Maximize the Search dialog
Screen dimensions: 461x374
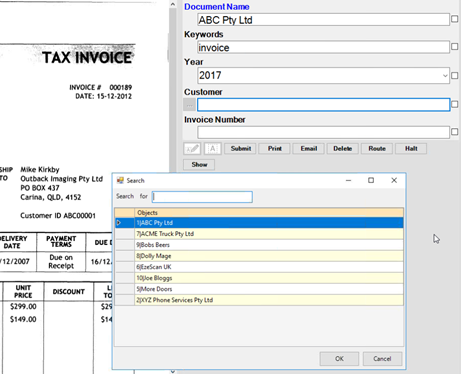click(371, 180)
